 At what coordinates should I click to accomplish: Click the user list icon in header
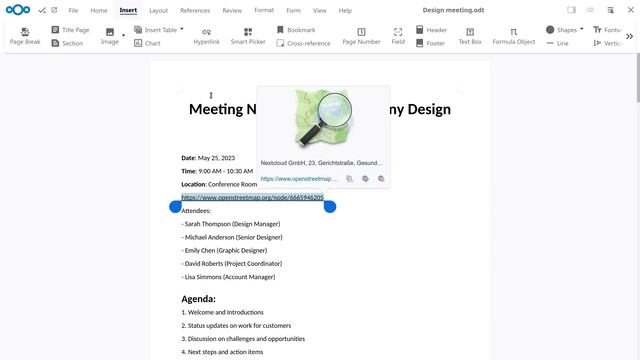(610, 10)
